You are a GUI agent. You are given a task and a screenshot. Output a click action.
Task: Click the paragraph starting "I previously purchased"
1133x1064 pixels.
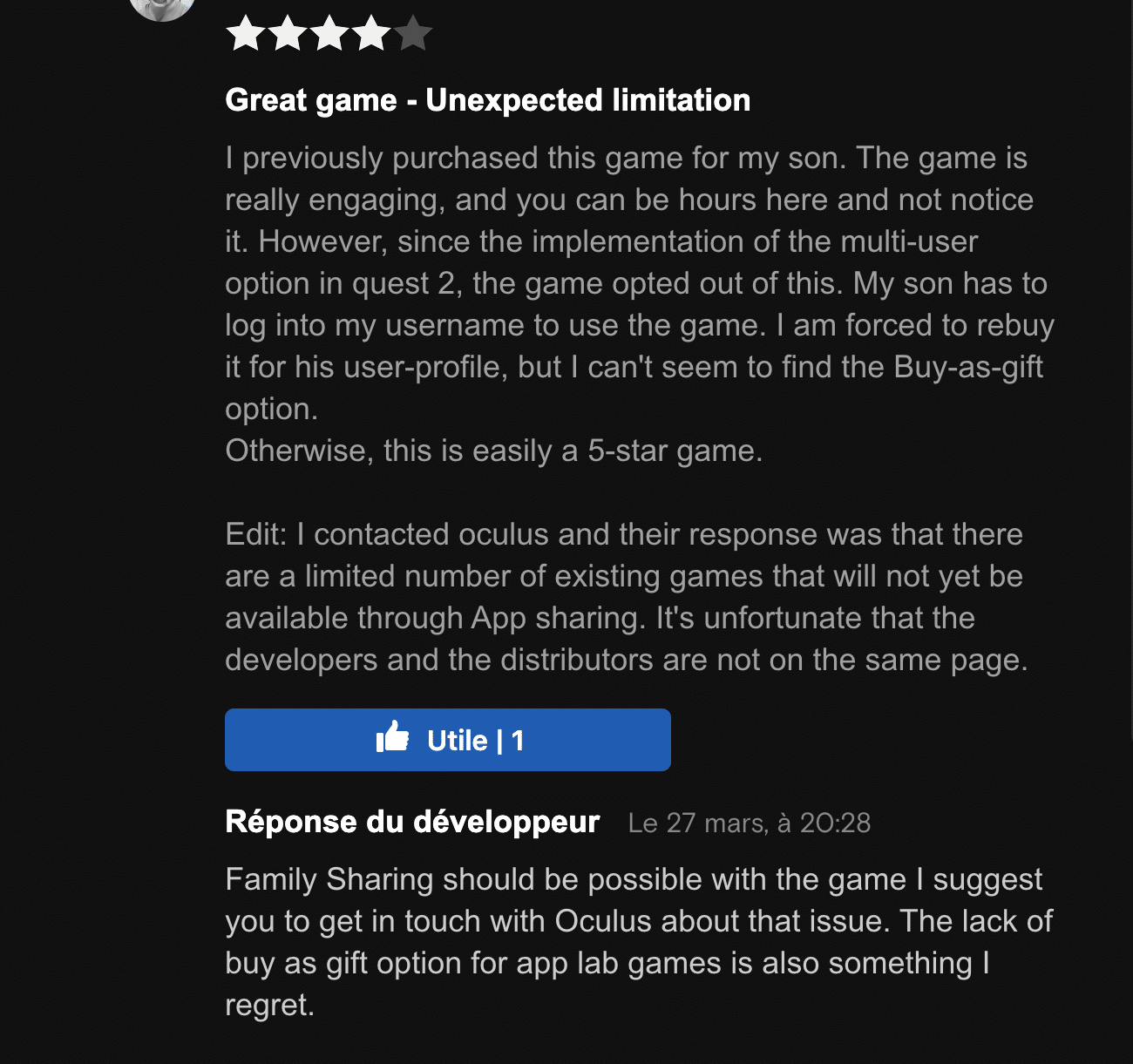640,283
